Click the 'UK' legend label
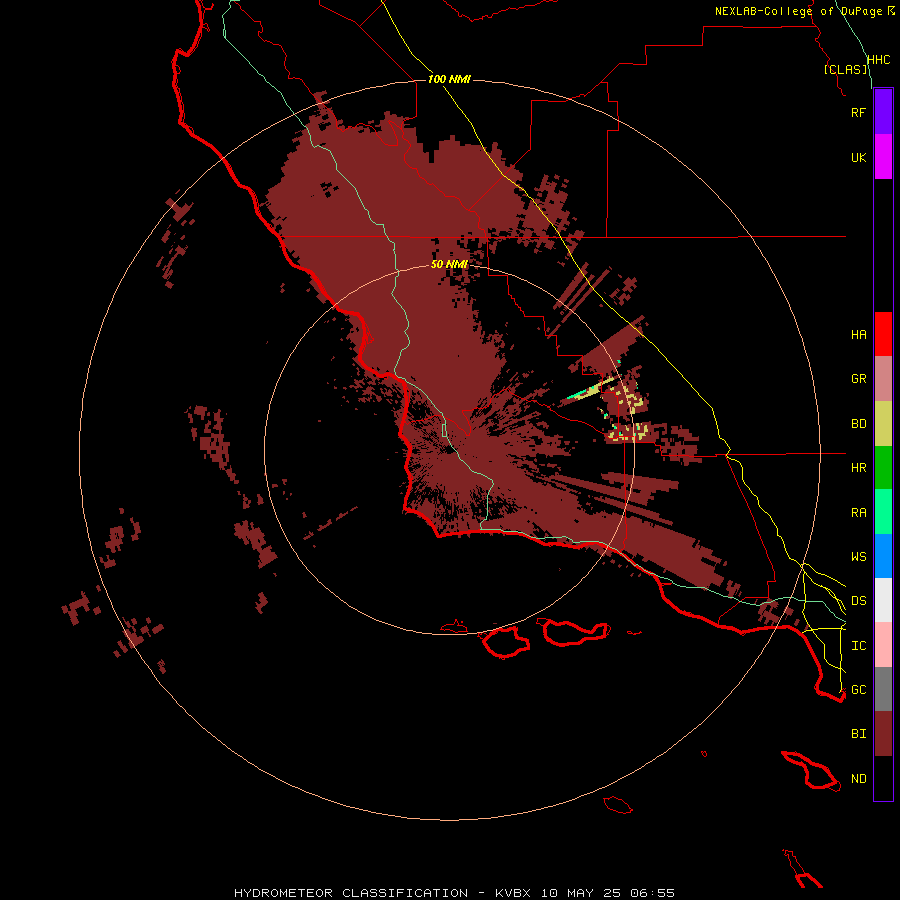 click(859, 157)
